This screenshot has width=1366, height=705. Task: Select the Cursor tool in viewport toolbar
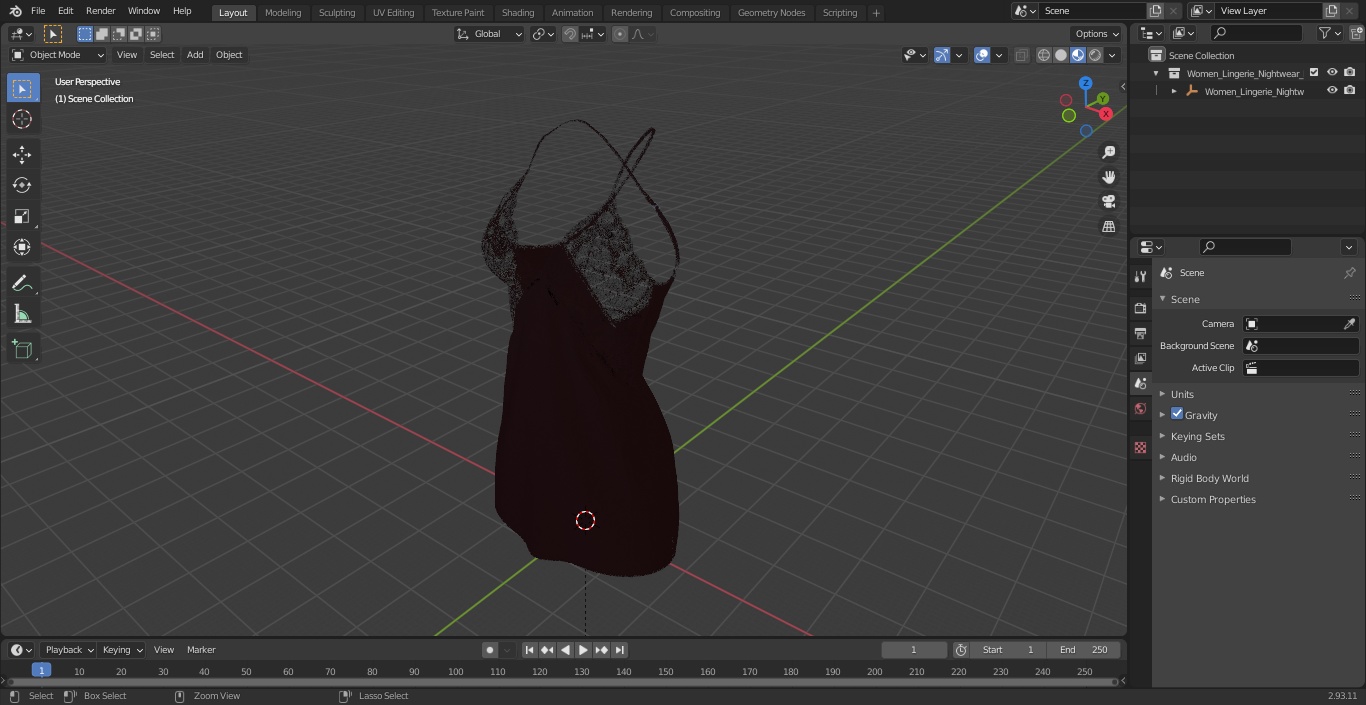tap(22, 119)
